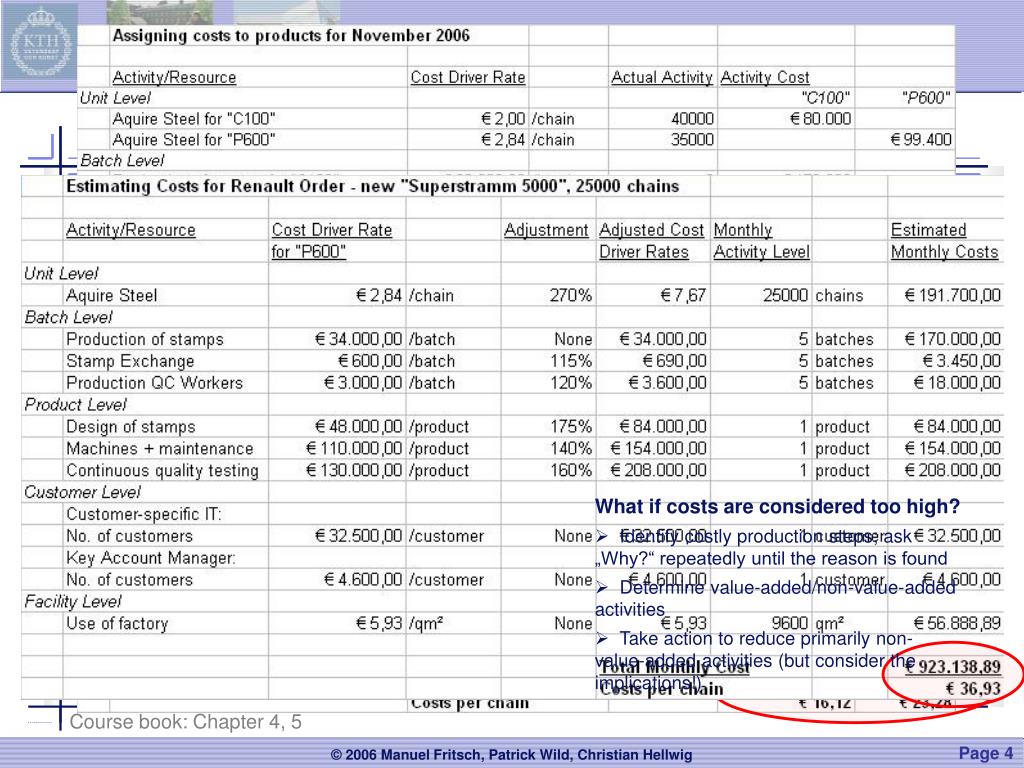
Task: Select the "Assigning costs to products" title cell
Action: (x=291, y=35)
